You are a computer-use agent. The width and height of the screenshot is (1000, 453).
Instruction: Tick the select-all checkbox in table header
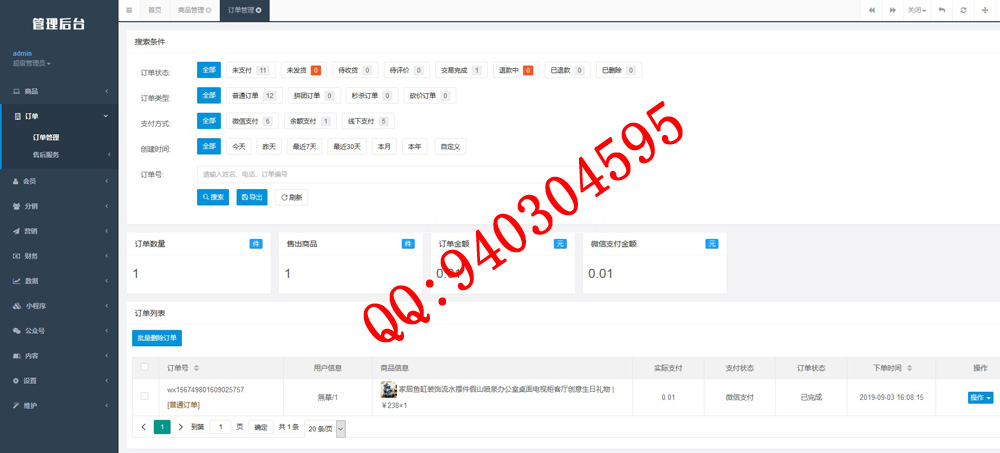145,367
